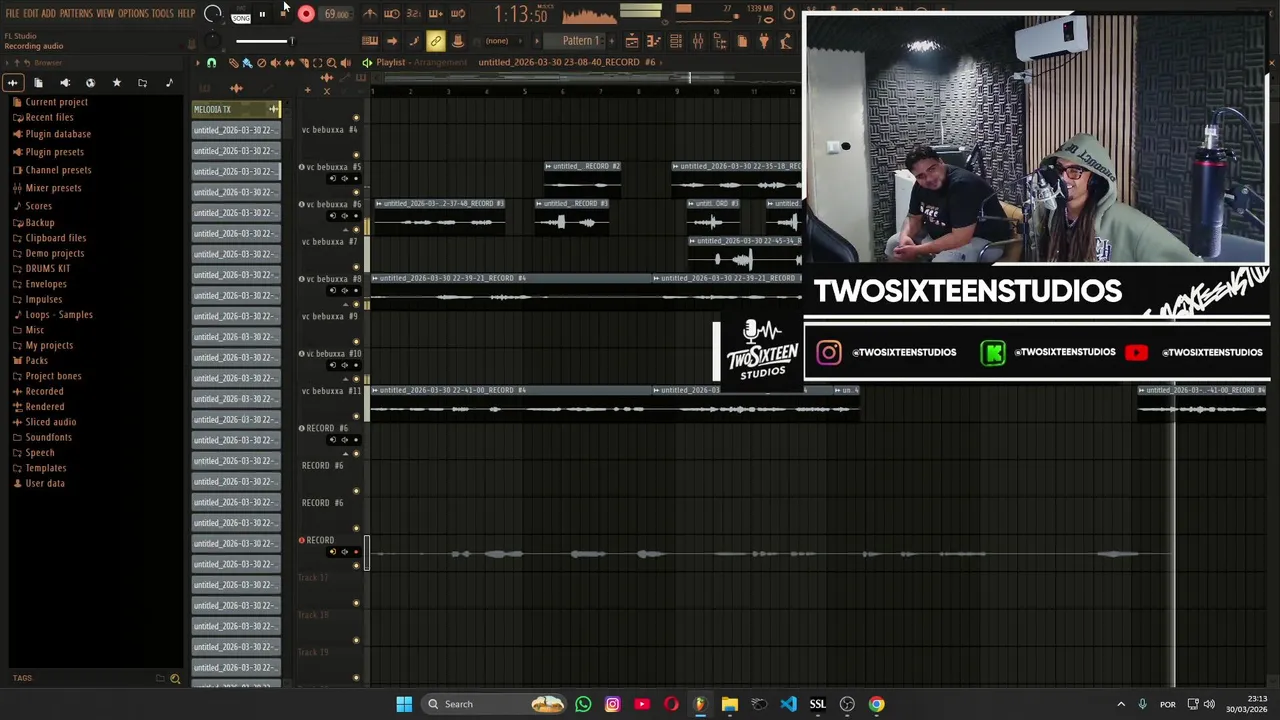Open Instagram from the taskbar

(612, 704)
